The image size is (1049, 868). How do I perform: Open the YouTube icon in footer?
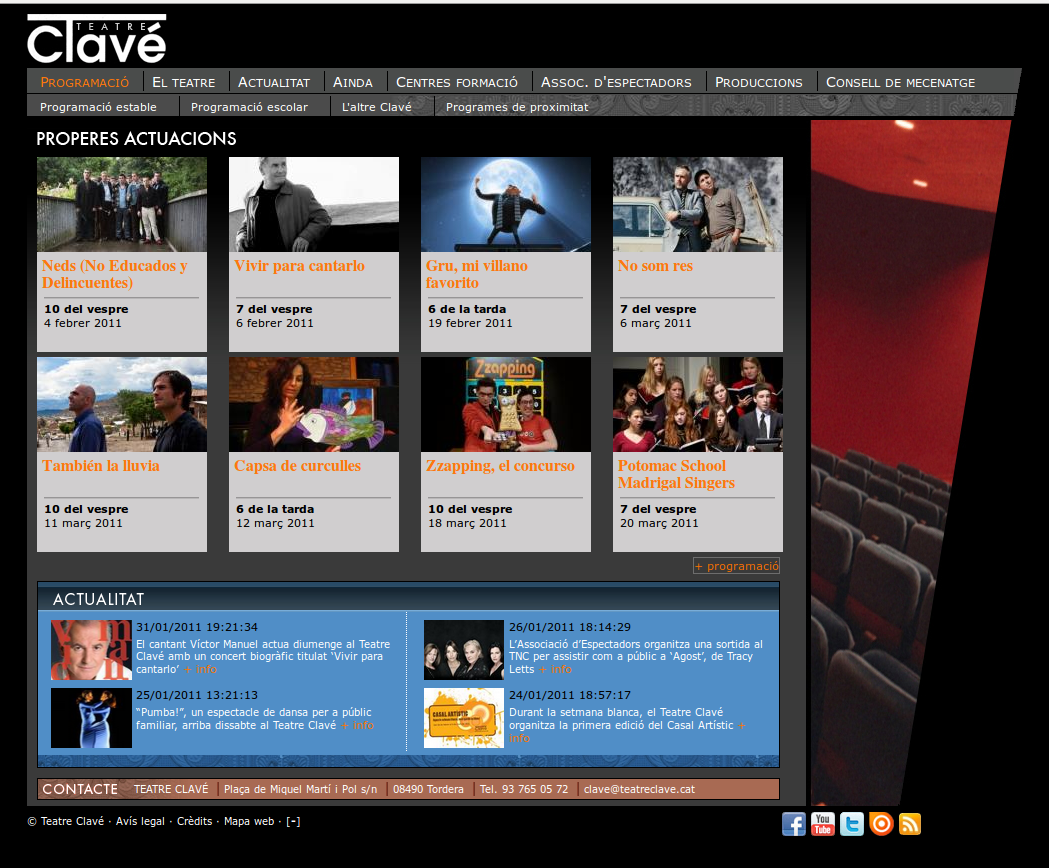tap(823, 824)
